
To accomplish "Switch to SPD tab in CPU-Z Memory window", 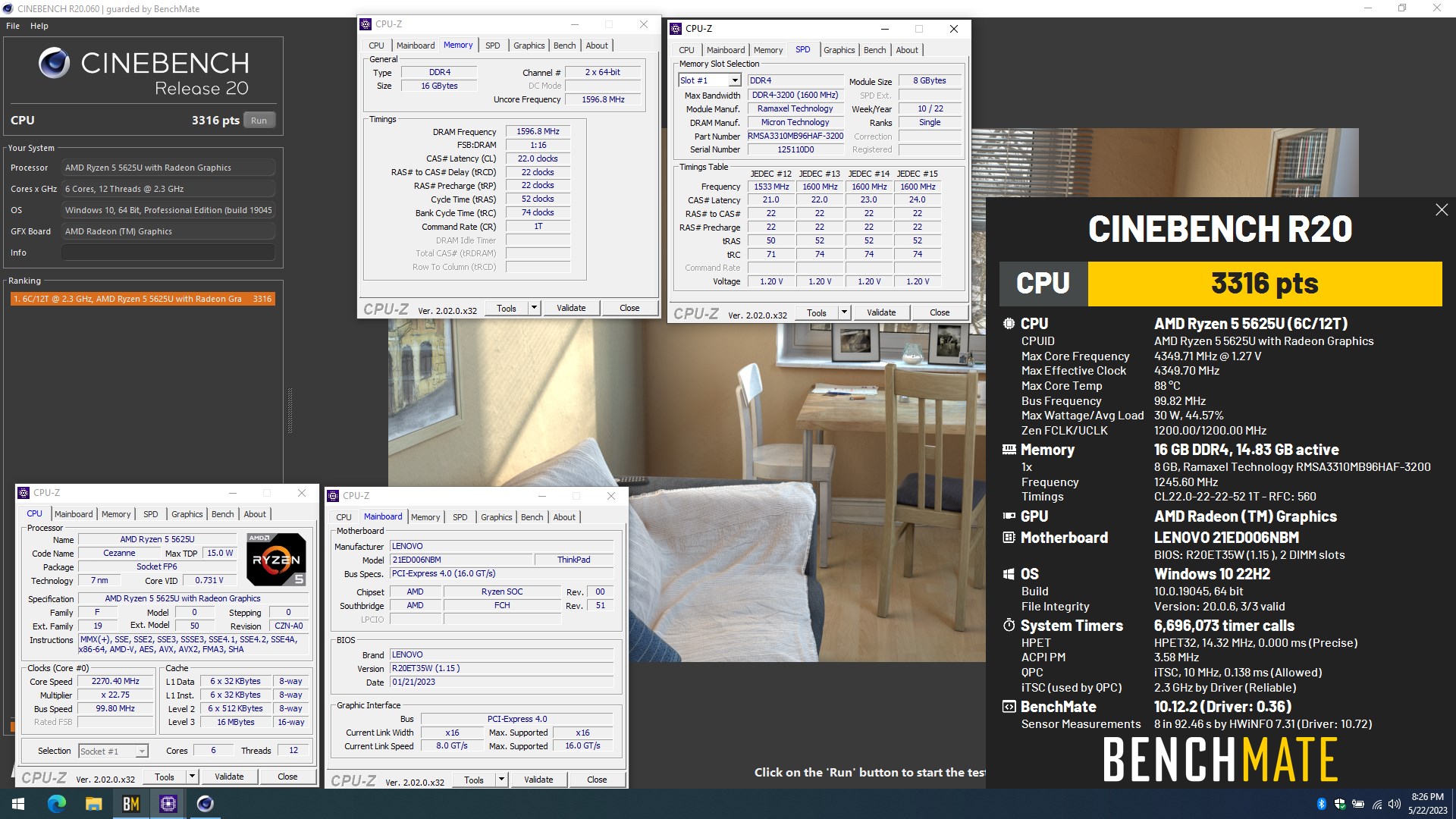I will click(493, 45).
